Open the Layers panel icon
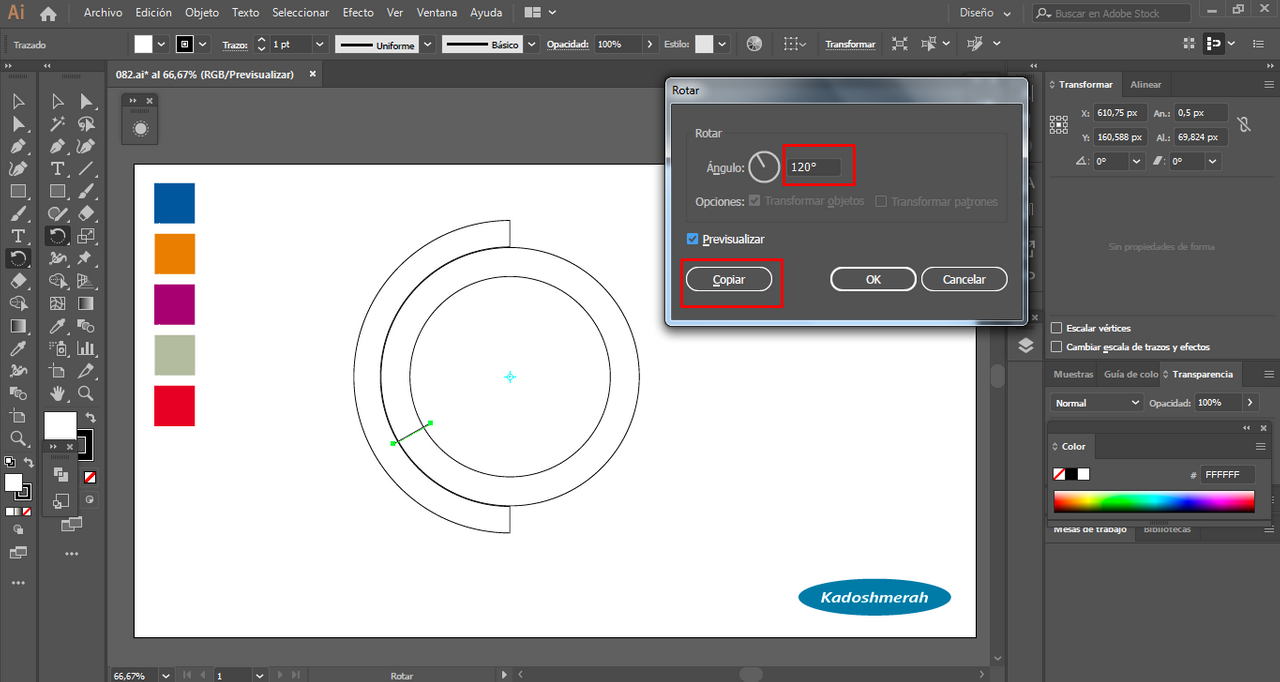 tap(1027, 345)
